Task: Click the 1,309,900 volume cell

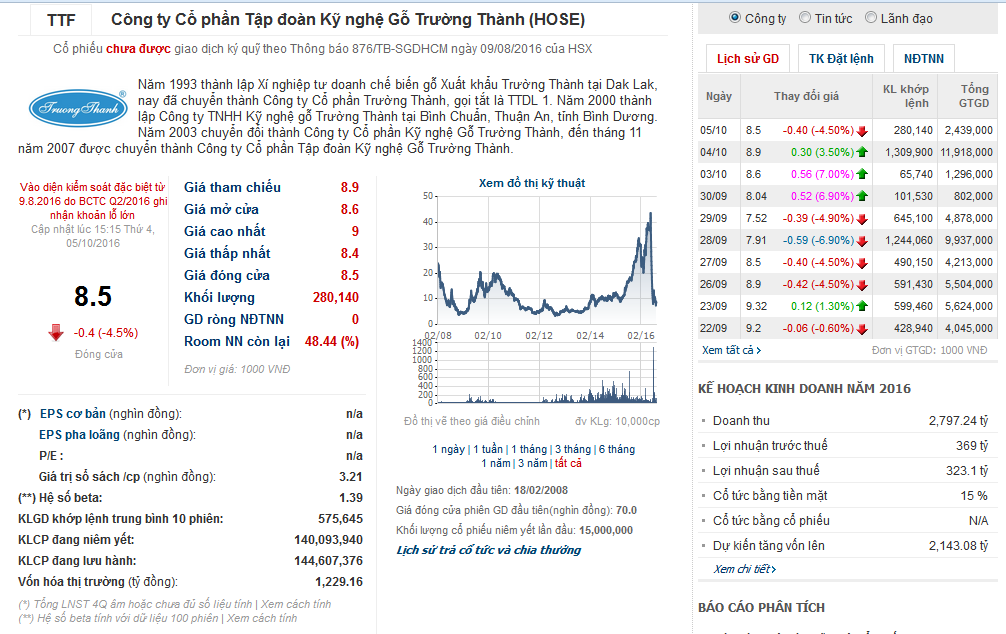Action: [x=908, y=153]
